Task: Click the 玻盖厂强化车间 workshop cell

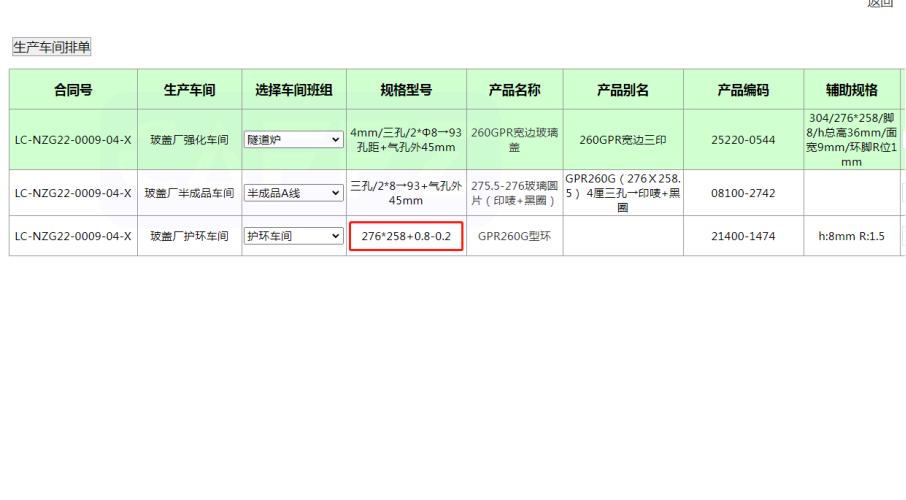Action: [x=189, y=140]
